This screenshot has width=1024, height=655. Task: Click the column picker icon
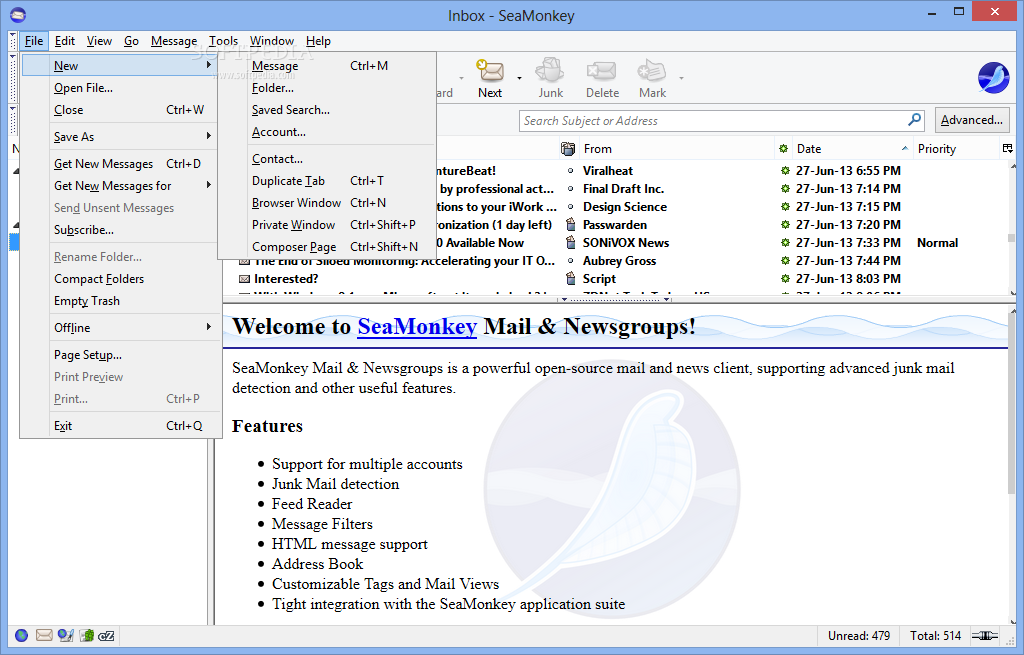(1008, 149)
